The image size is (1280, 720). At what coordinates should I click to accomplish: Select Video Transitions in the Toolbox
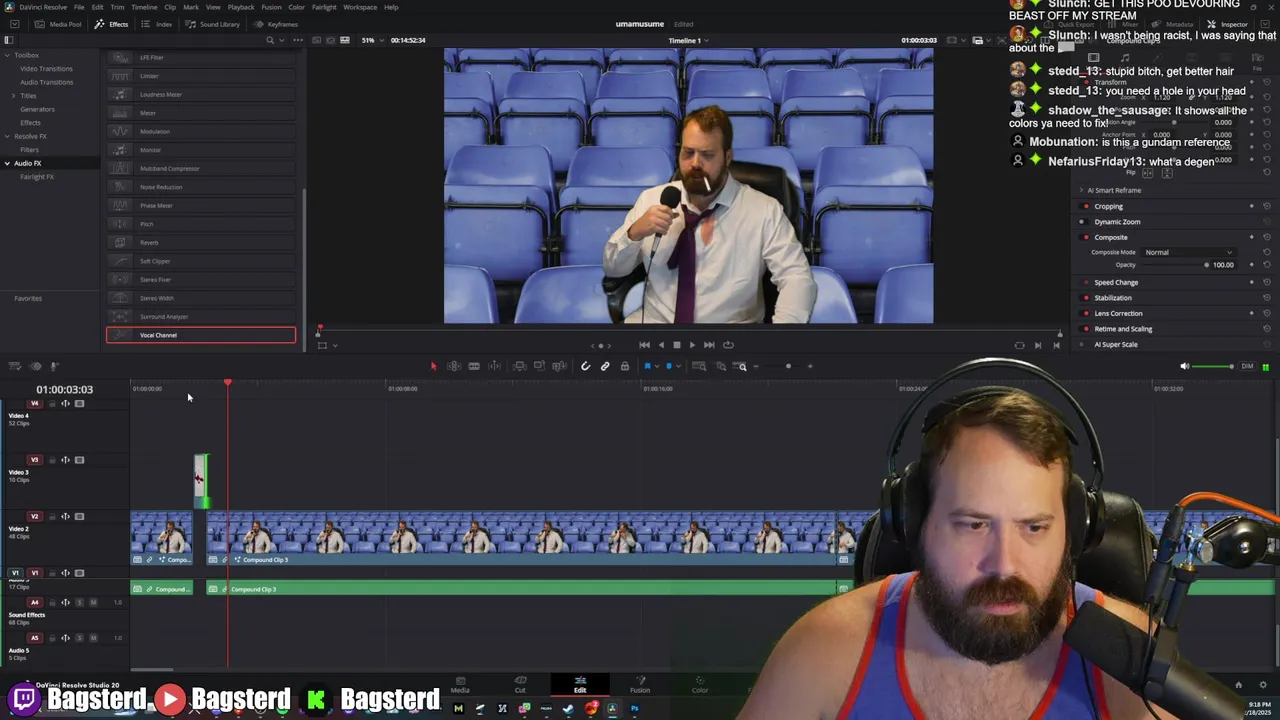(x=47, y=69)
